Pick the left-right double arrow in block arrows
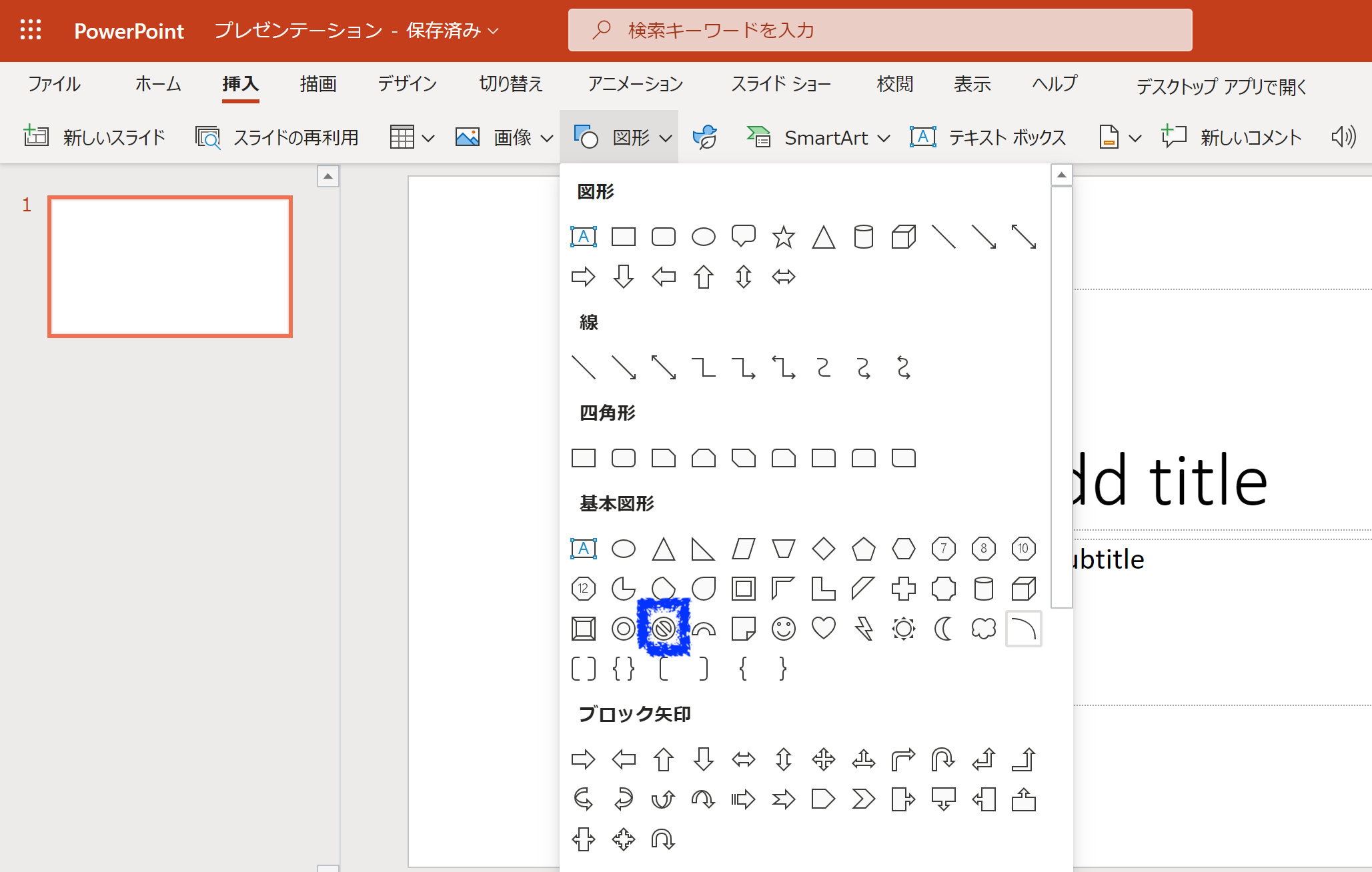Screen dimensions: 1372x872 (743, 759)
